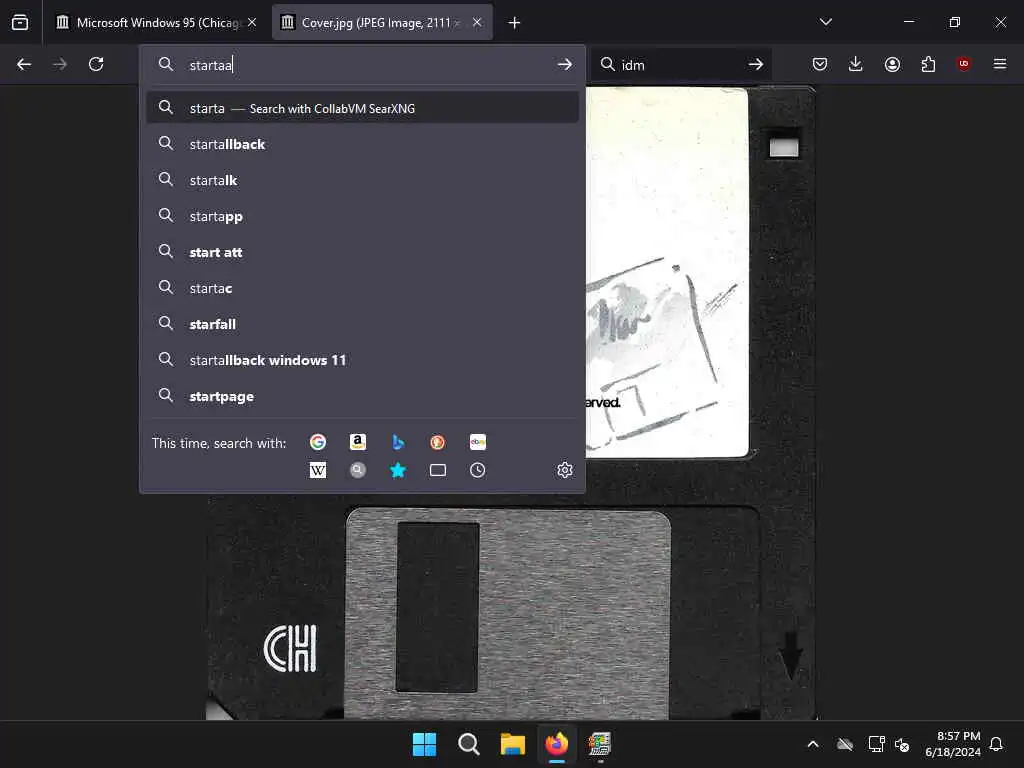Screen dimensions: 1024x768
Task: Search in open Tabs icon
Action: tap(438, 470)
